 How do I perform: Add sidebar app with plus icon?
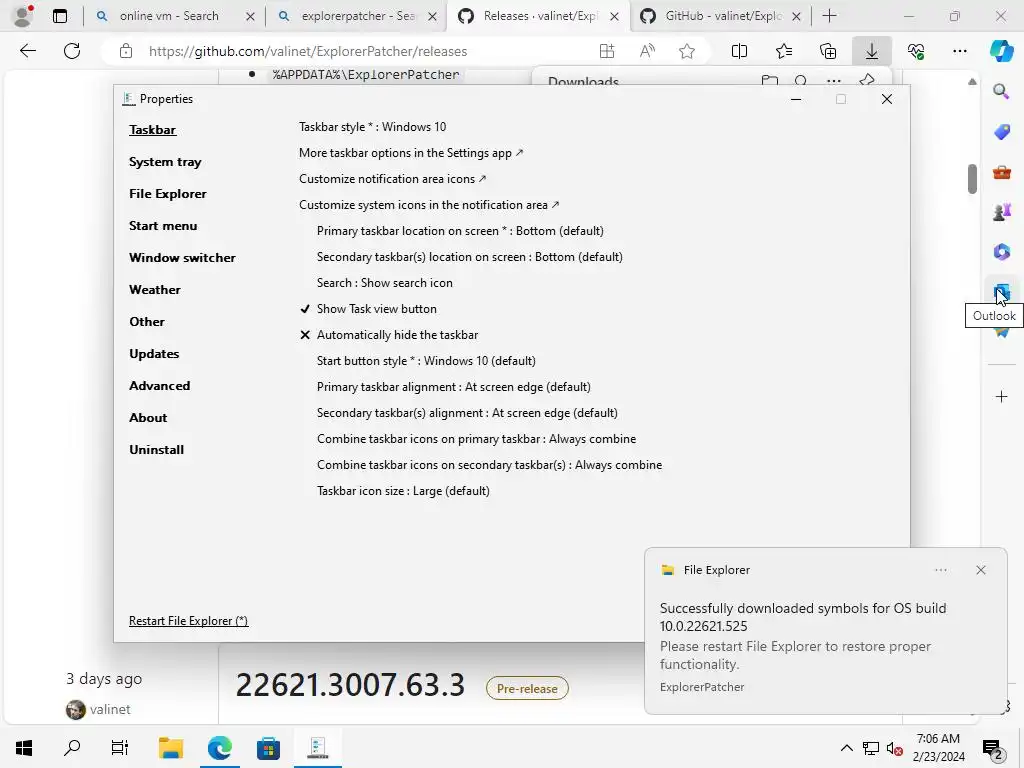point(1001,396)
